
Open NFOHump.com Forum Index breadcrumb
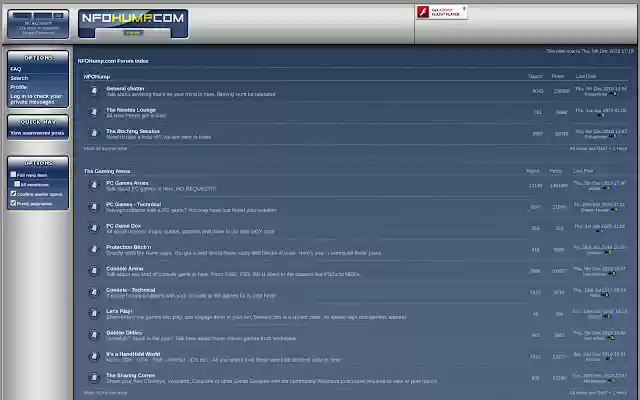pyautogui.click(x=113, y=61)
